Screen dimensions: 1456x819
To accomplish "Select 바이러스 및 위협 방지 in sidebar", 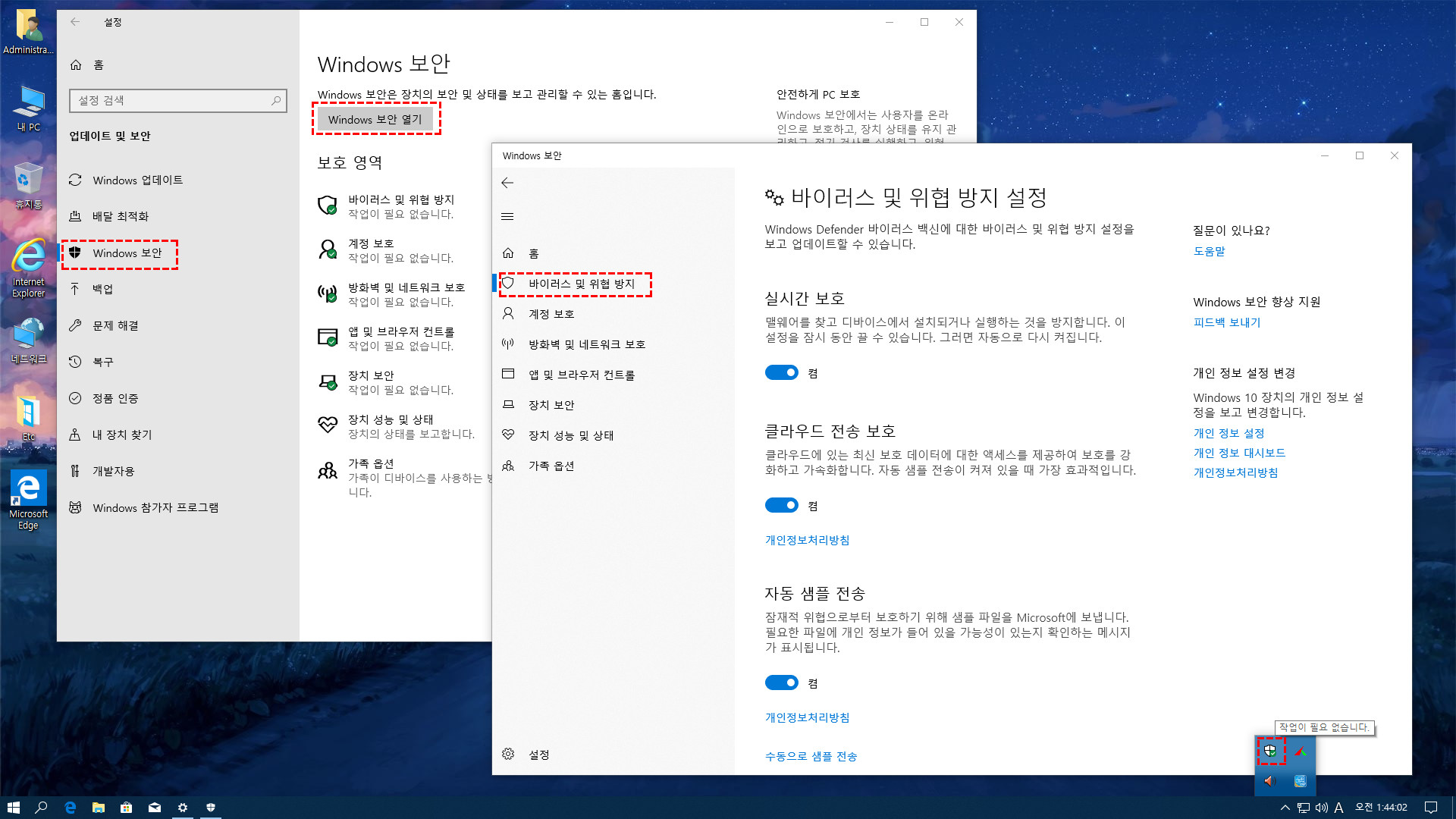I will pyautogui.click(x=613, y=284).
